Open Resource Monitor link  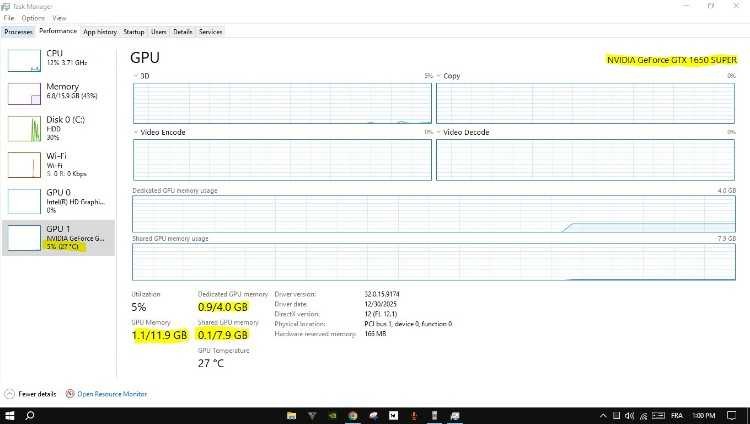[112, 394]
